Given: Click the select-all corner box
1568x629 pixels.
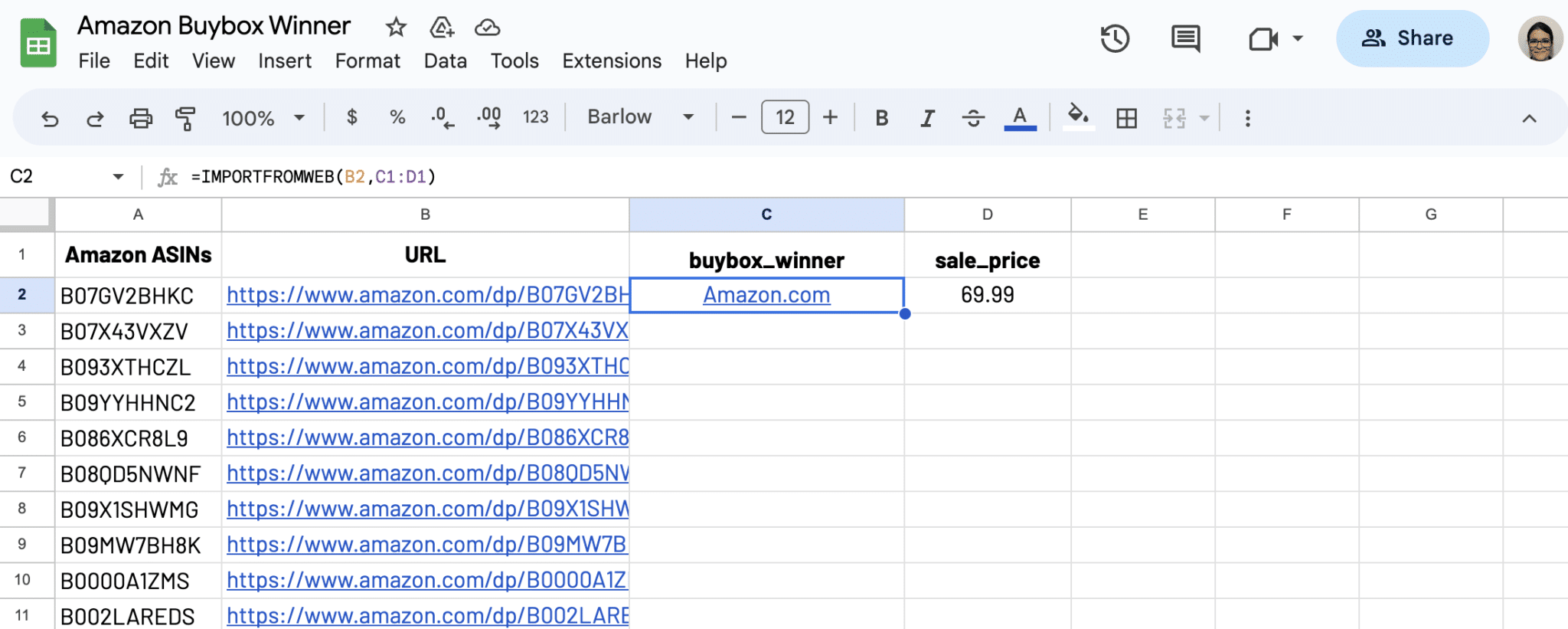Looking at the screenshot, I should pyautogui.click(x=26, y=215).
